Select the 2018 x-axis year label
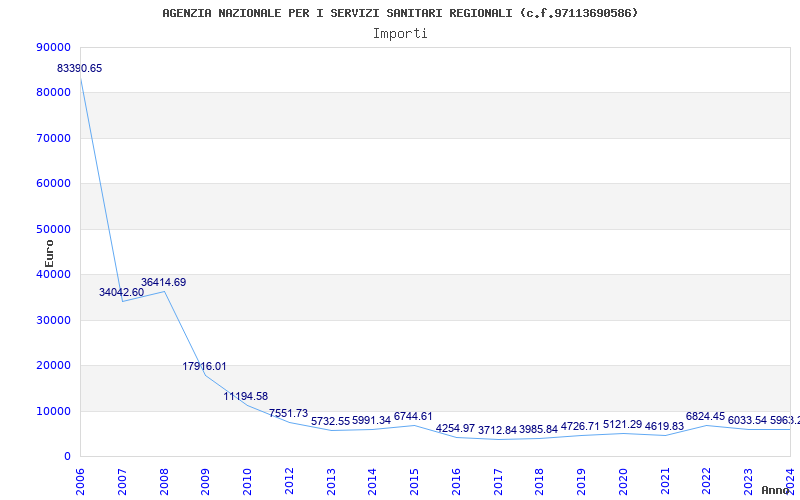This screenshot has height=500, width=800. (539, 482)
